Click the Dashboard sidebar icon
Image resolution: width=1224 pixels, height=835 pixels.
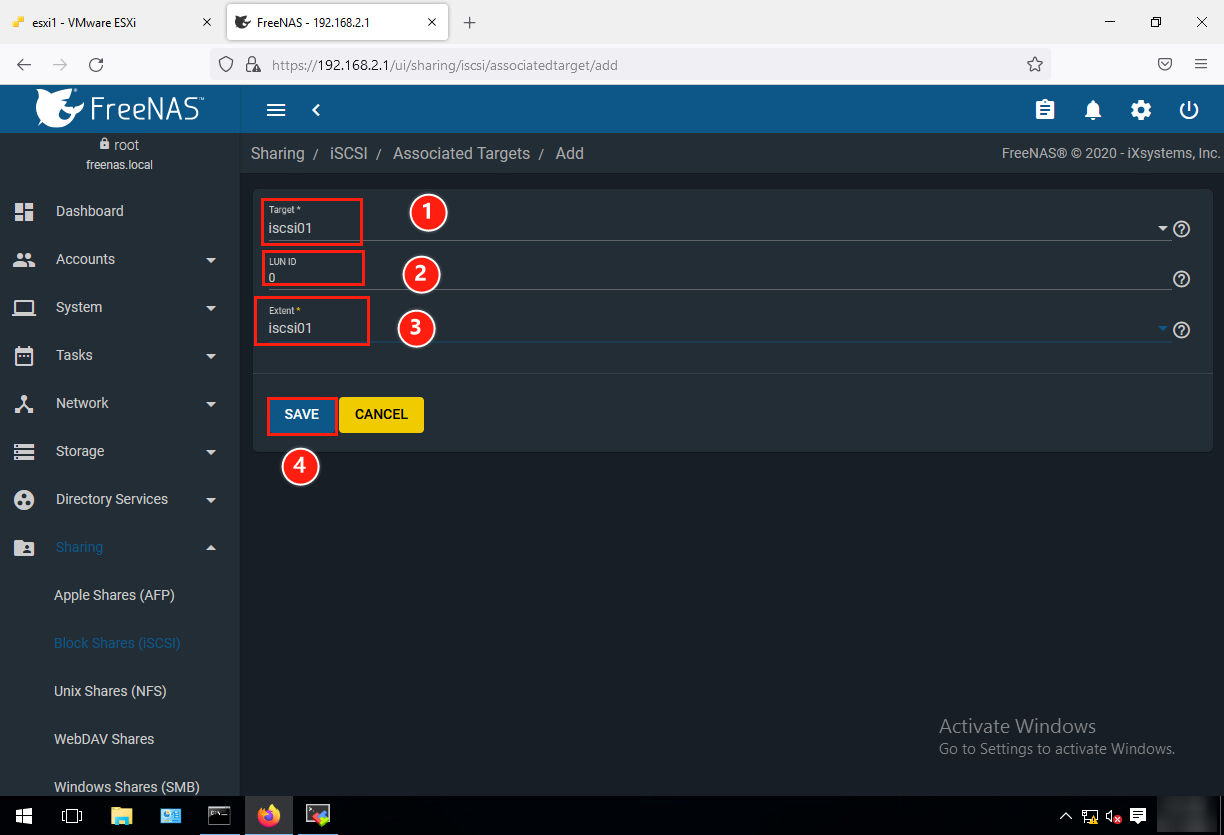(x=24, y=211)
